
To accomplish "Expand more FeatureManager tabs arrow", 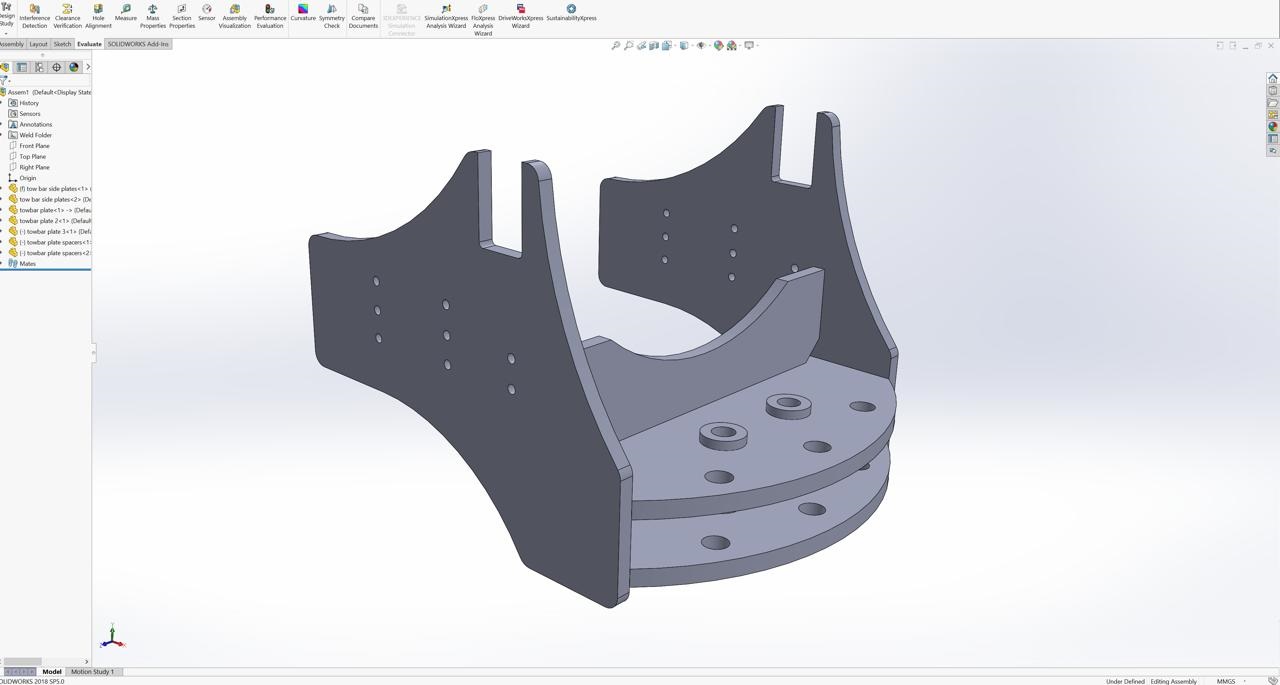I will click(x=88, y=67).
